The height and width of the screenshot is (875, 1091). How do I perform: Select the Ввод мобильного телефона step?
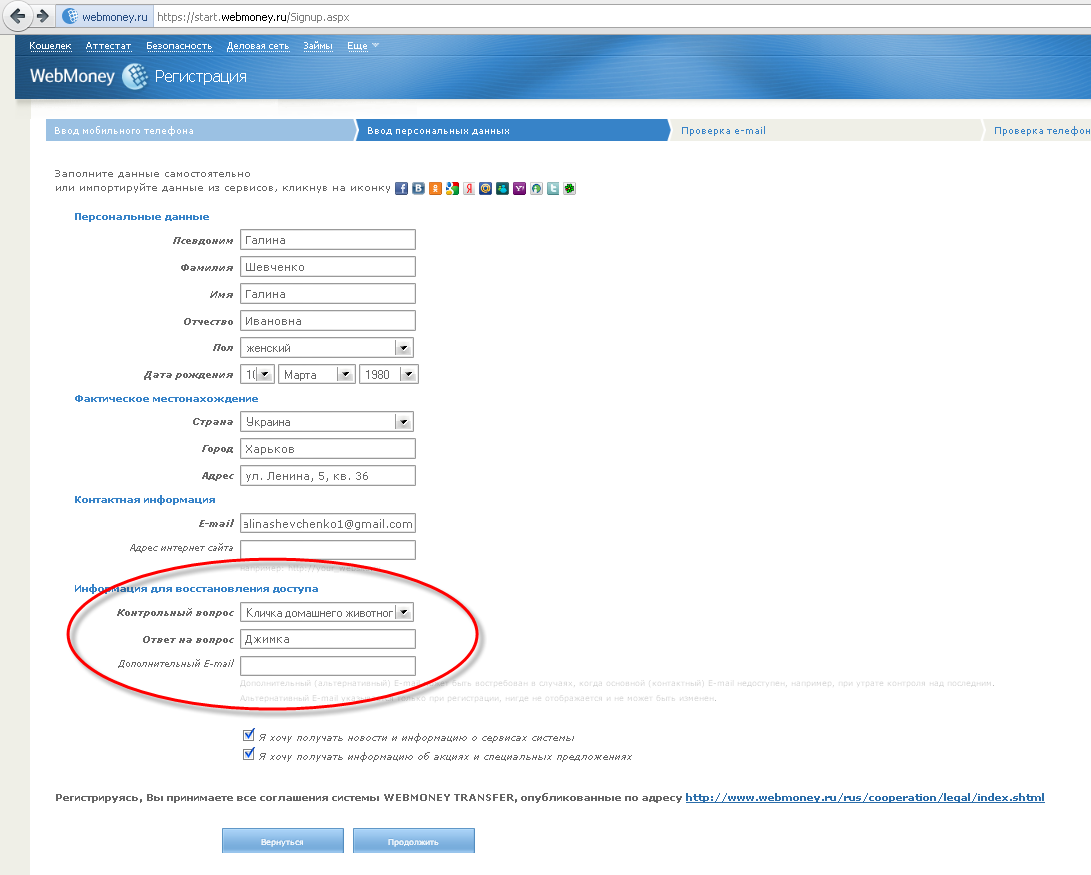tap(200, 130)
